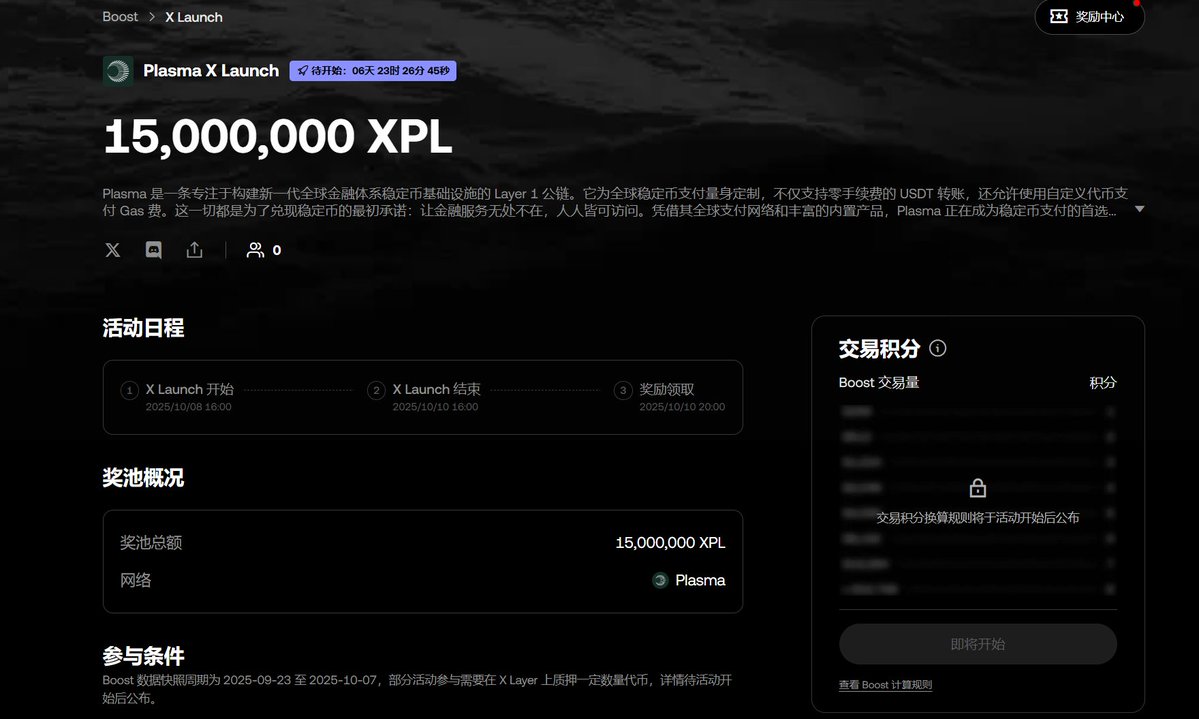Open the 奖励中心 rewards center button

tap(1089, 17)
